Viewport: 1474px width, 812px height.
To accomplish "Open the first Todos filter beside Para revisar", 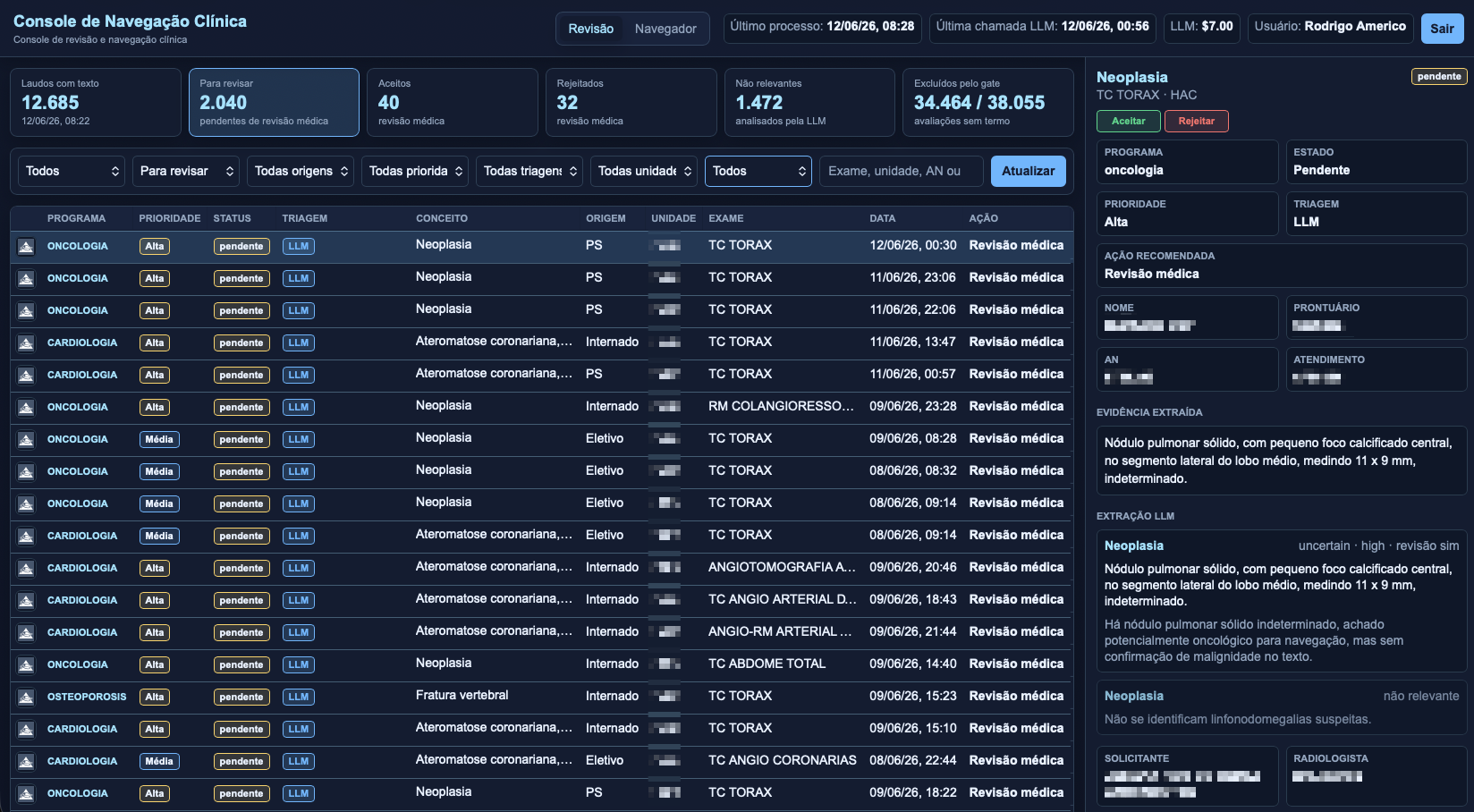I will coord(72,171).
